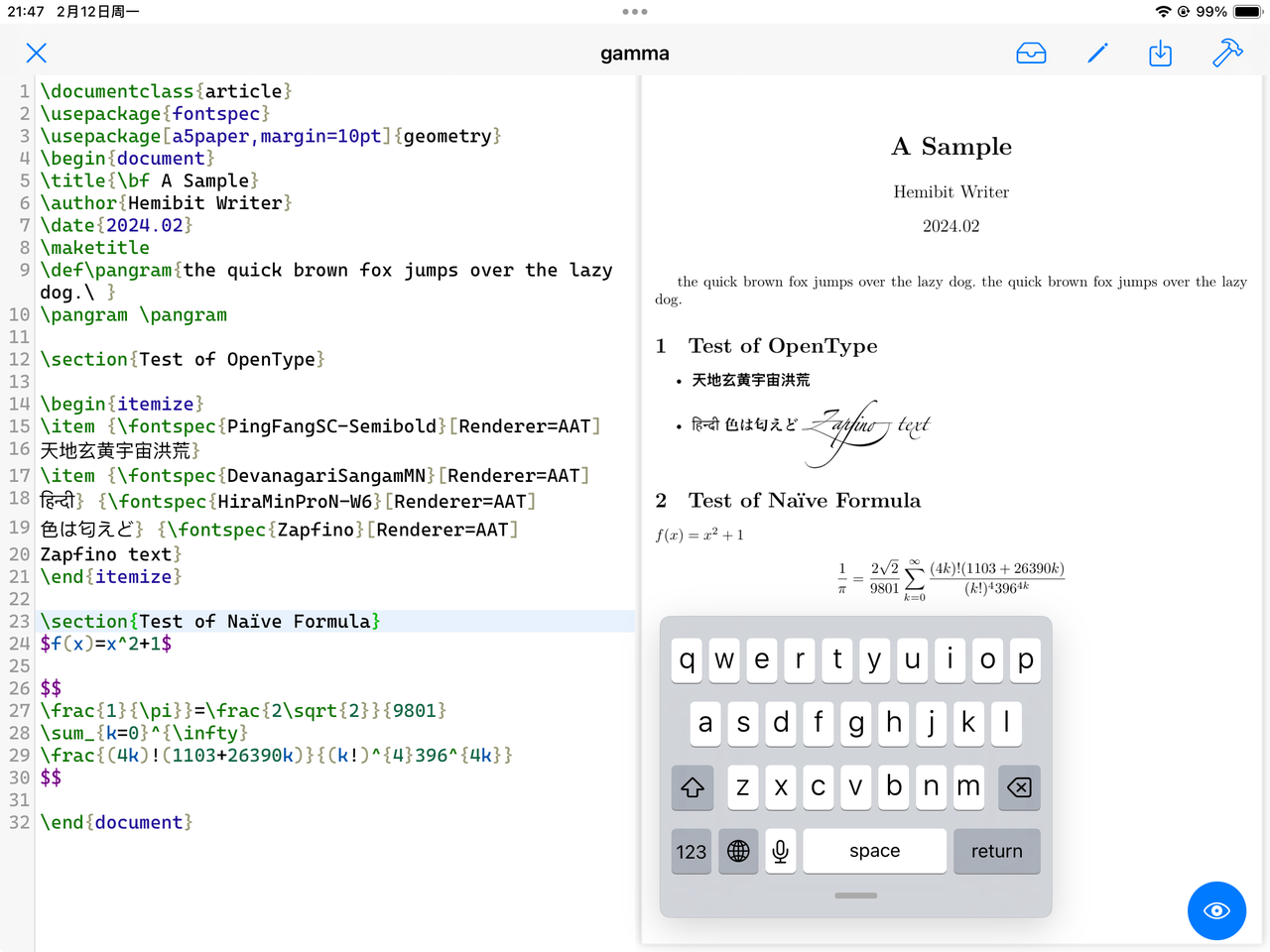The width and height of the screenshot is (1270, 952).
Task: Tap the space bar
Action: point(875,851)
